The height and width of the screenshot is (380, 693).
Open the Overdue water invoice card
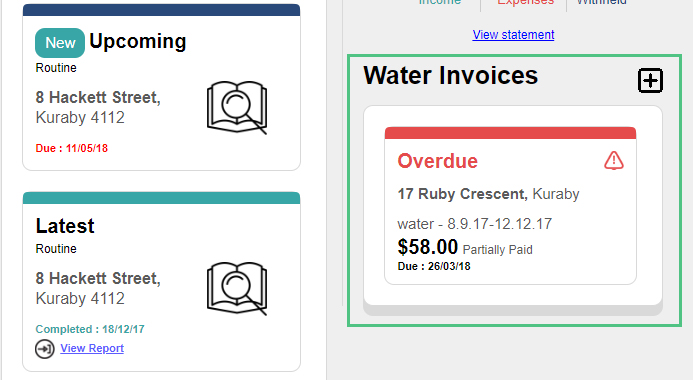[510, 206]
